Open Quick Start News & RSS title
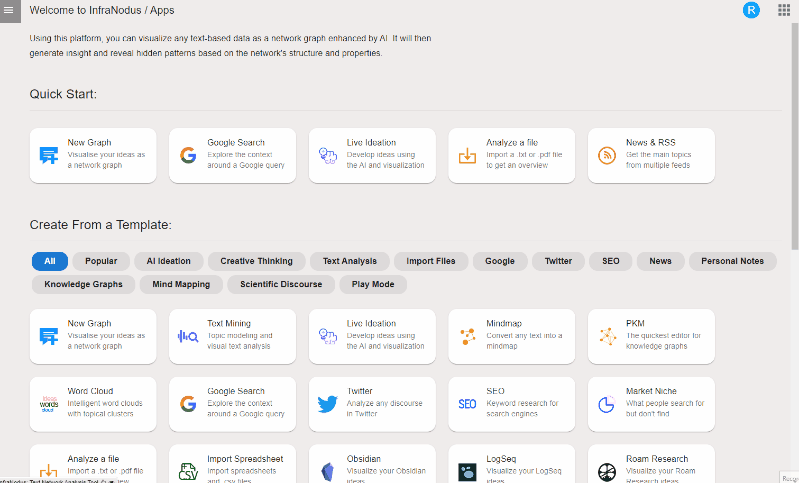The width and height of the screenshot is (799, 483). [x=651, y=143]
